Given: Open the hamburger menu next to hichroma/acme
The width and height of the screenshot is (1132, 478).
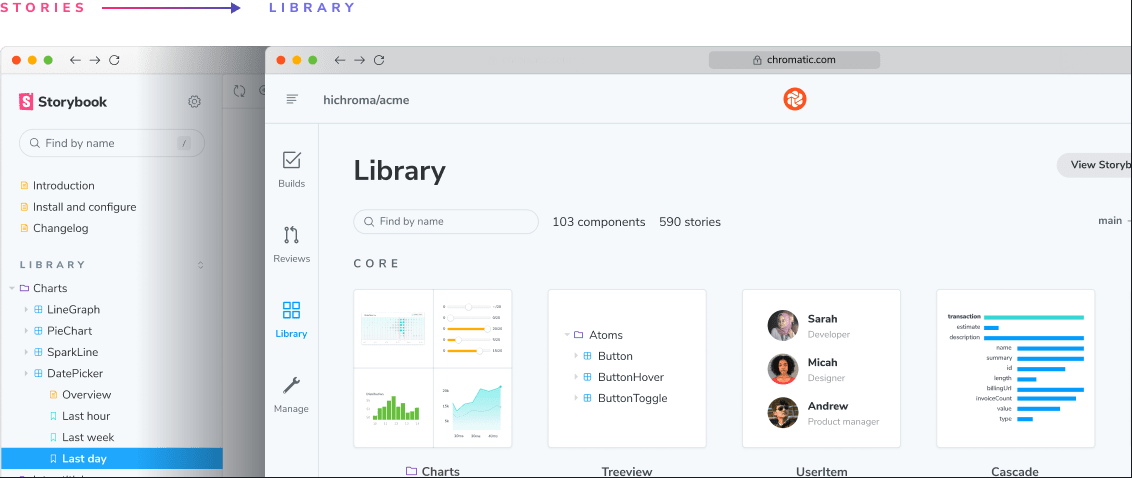Looking at the screenshot, I should pos(292,99).
